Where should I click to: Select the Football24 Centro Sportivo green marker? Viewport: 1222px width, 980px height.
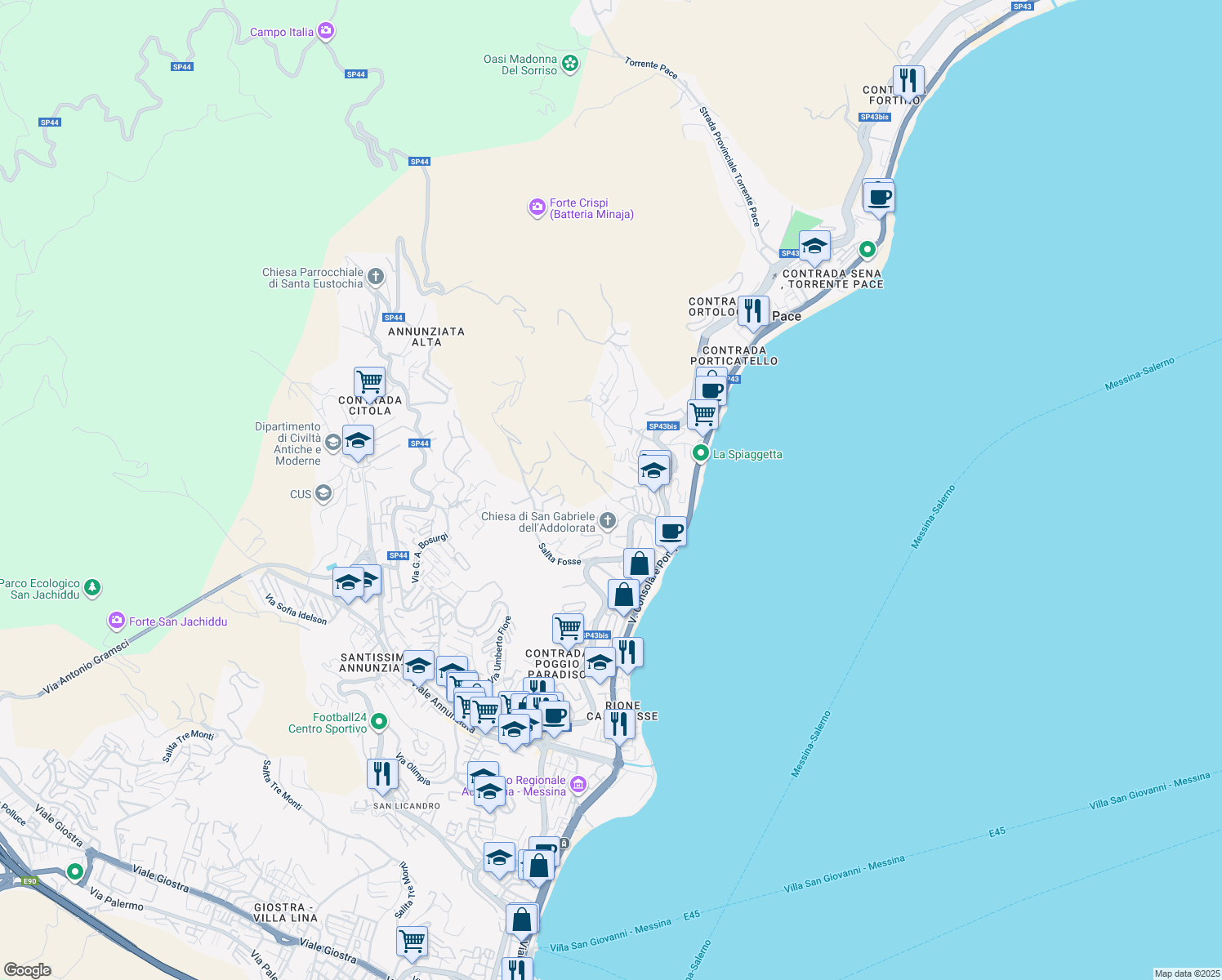coord(378,722)
